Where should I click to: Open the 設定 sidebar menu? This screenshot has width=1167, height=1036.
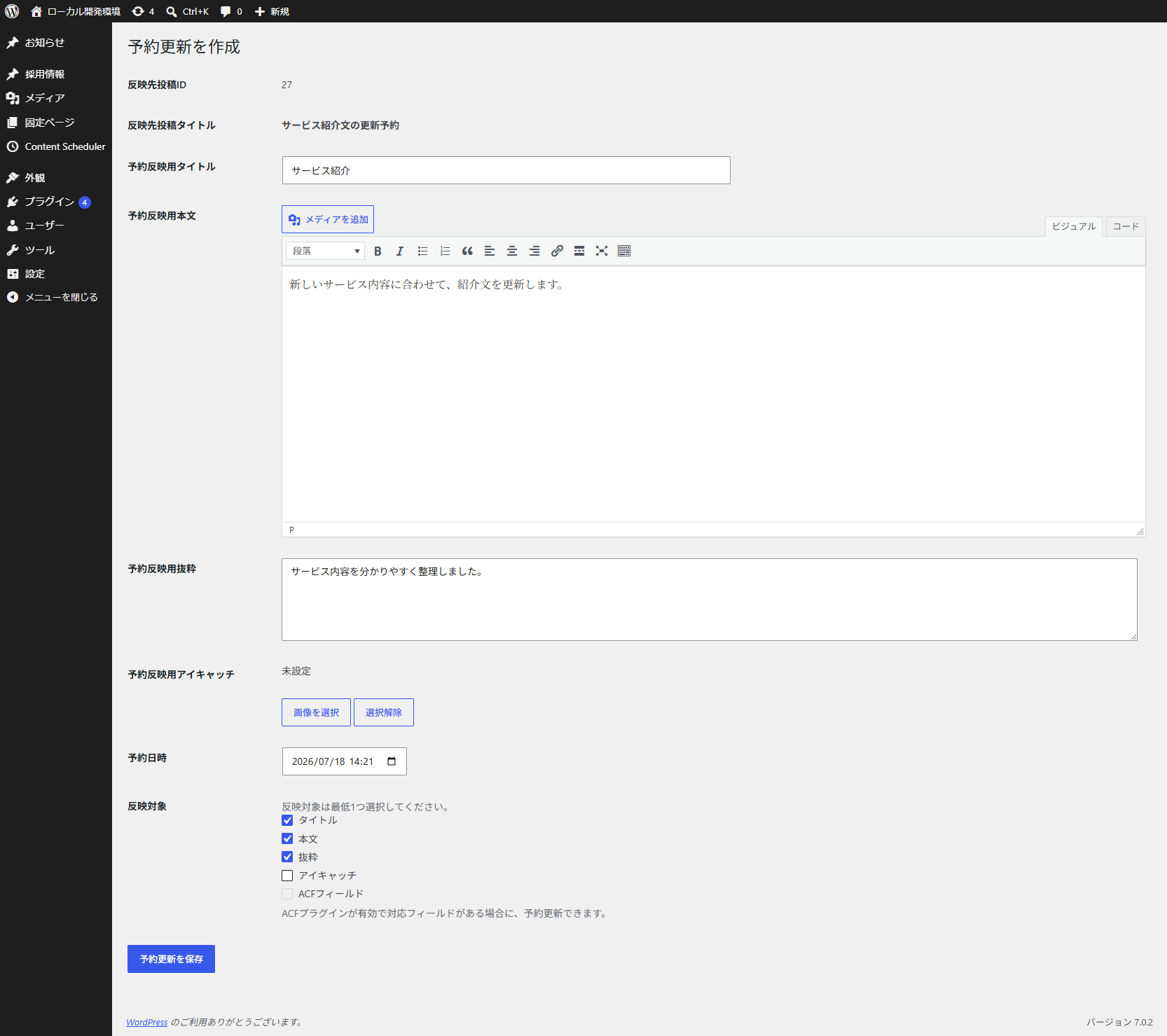[56, 274]
